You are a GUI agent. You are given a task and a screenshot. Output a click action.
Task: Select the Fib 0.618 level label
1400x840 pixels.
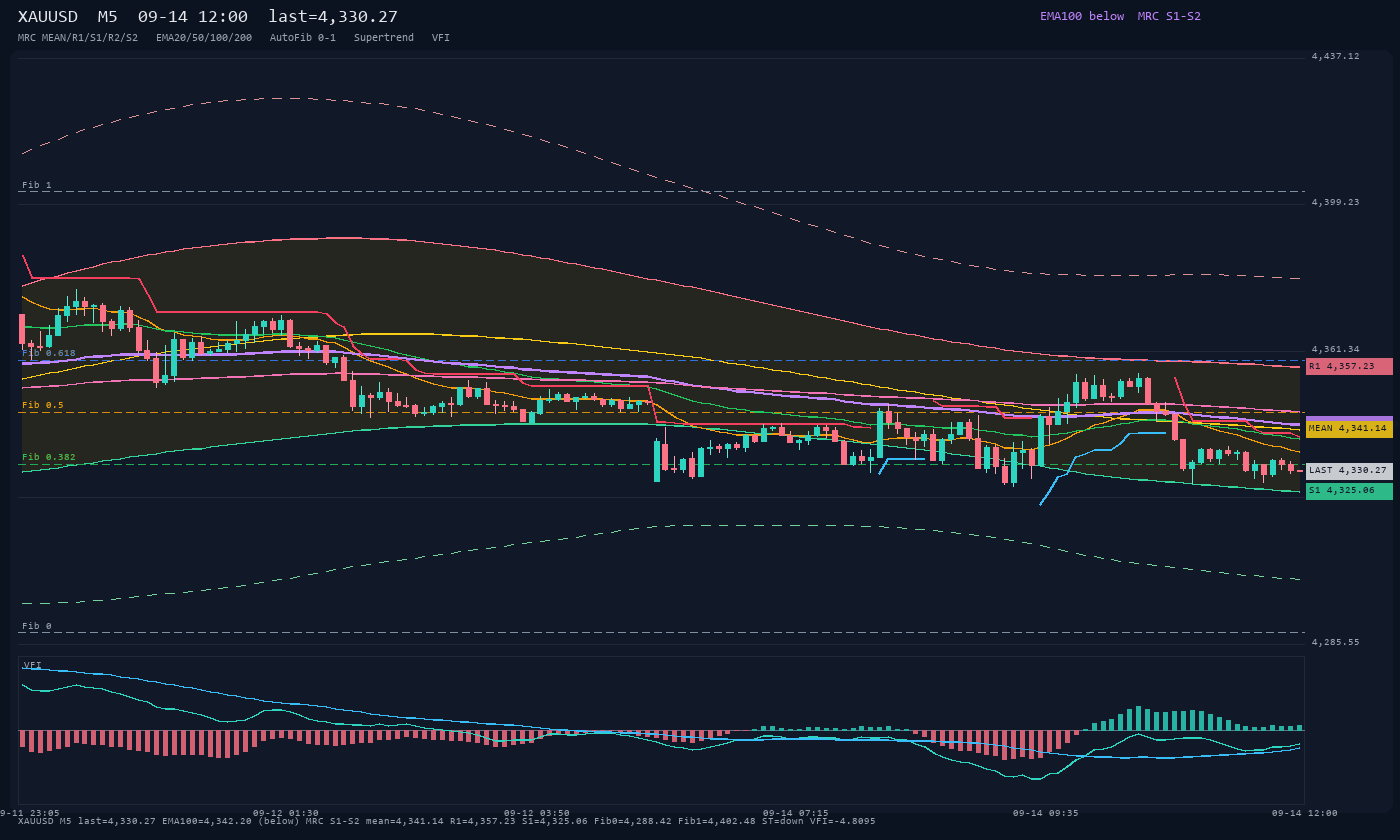[x=49, y=353]
